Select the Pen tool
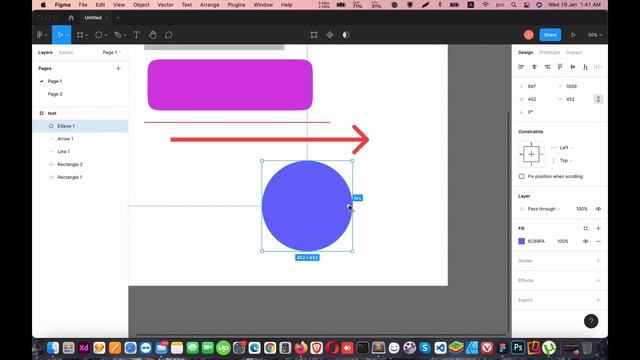Screen dimensions: 640x360 click(118, 35)
